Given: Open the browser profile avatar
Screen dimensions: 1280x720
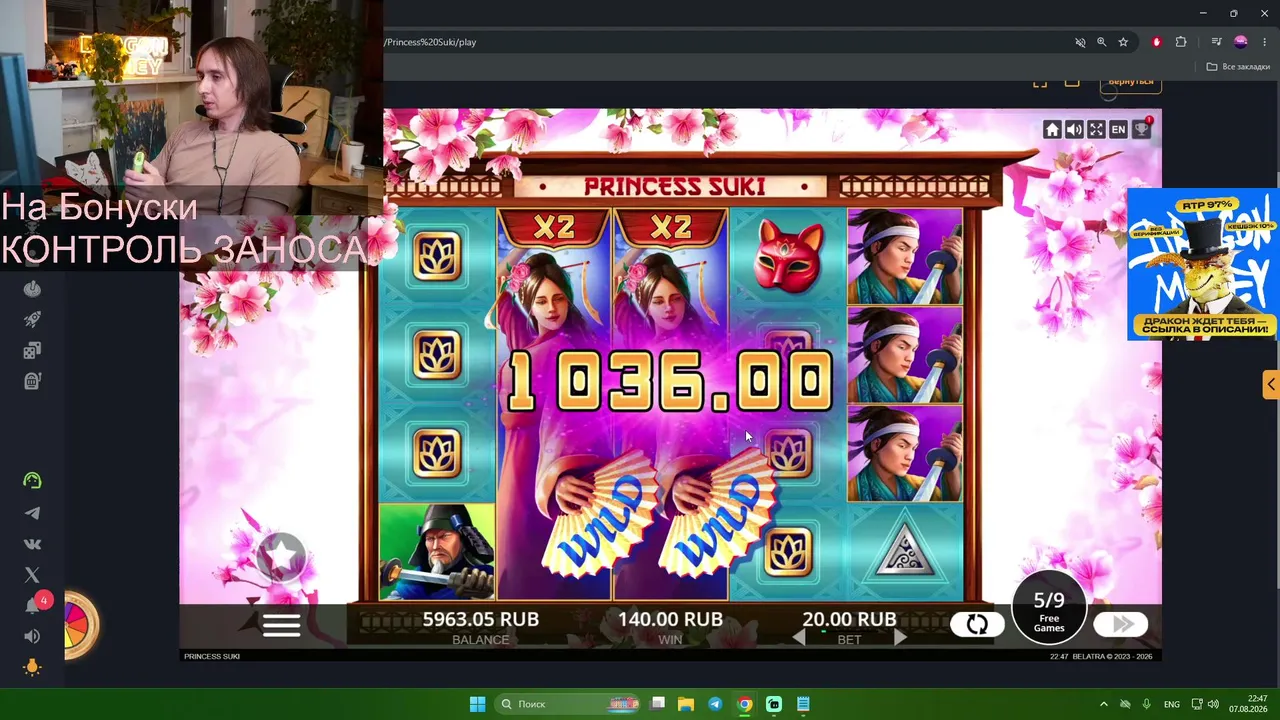Looking at the screenshot, I should click(x=1241, y=42).
